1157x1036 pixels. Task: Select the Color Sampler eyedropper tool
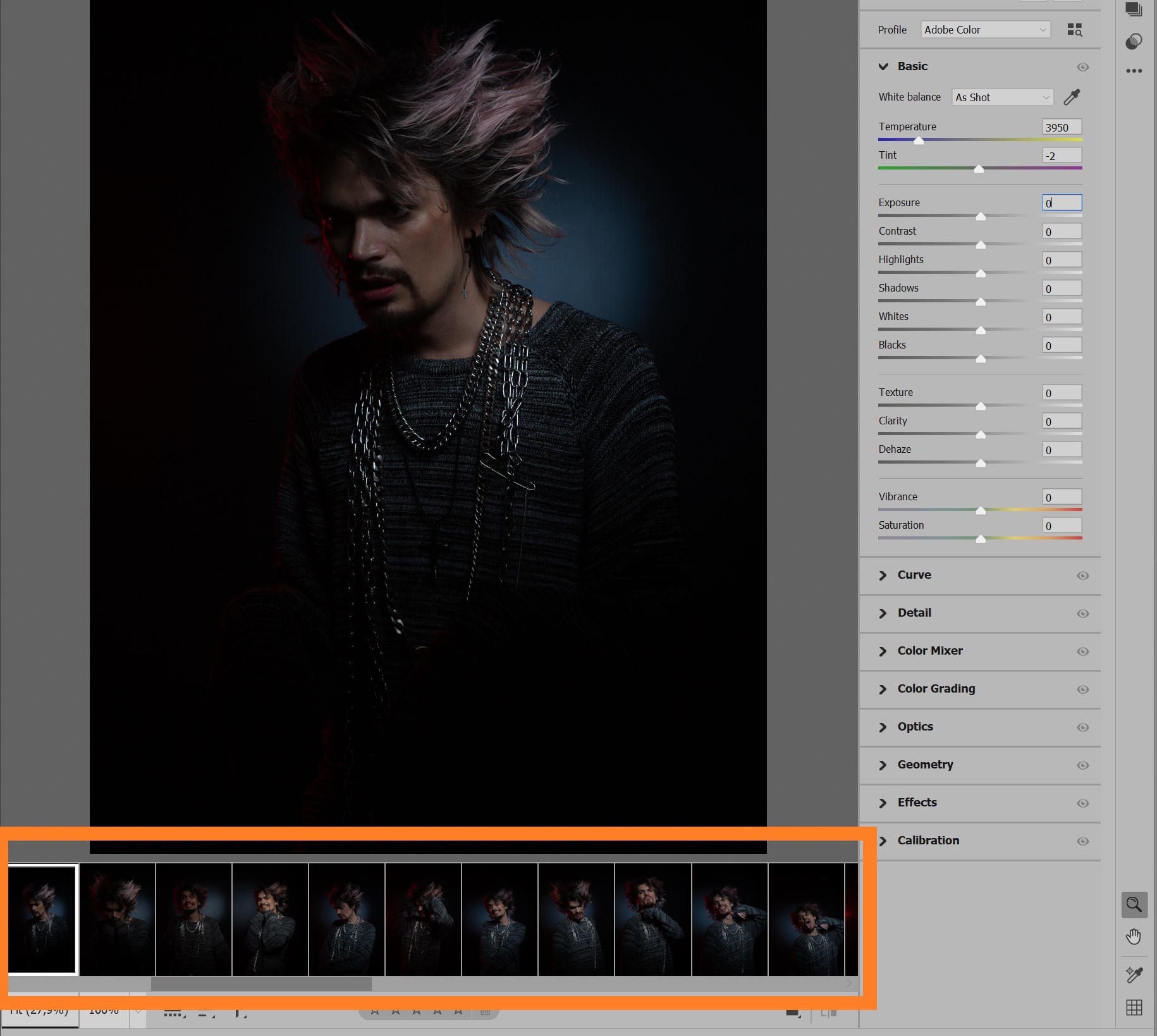click(x=1134, y=975)
